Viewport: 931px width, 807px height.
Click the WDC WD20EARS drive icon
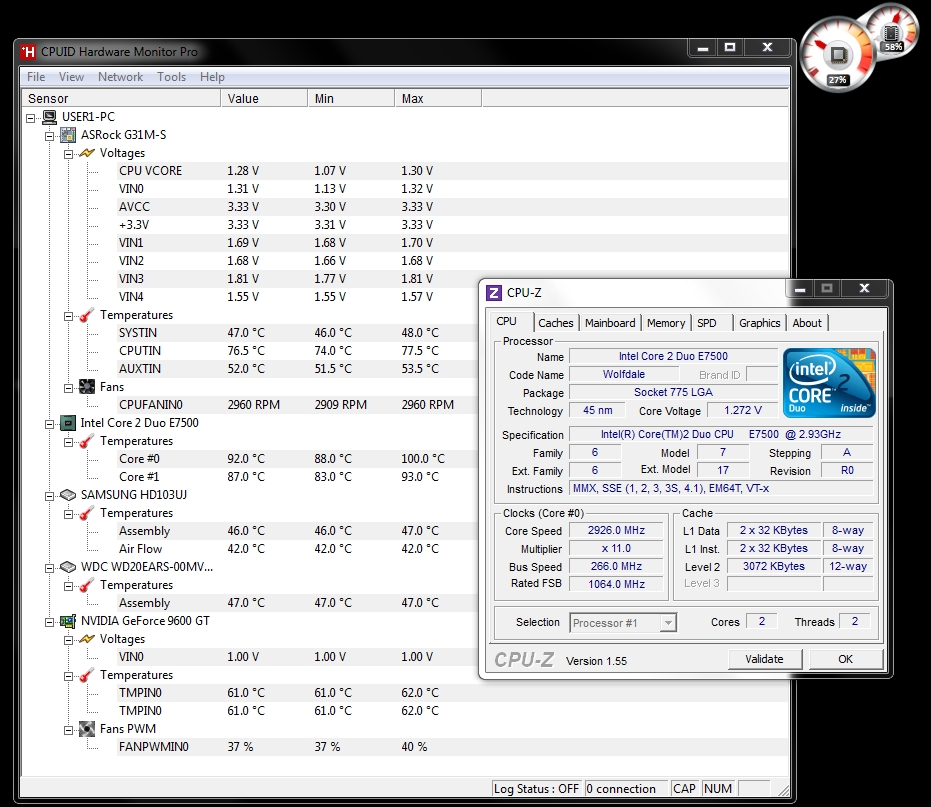(68, 567)
